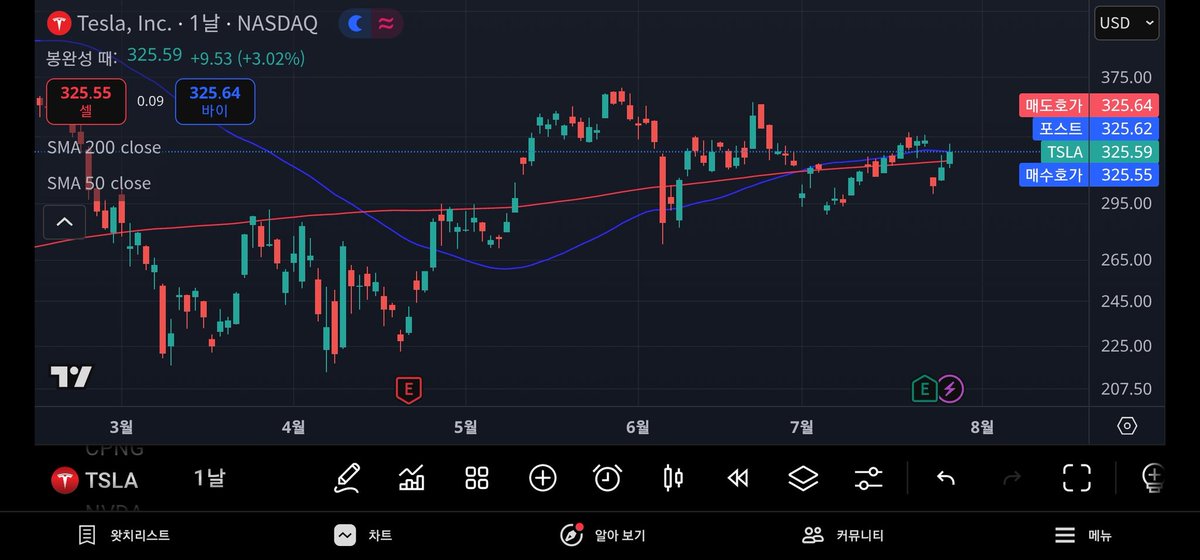Tap the 봉완성 때 status text

point(82,58)
